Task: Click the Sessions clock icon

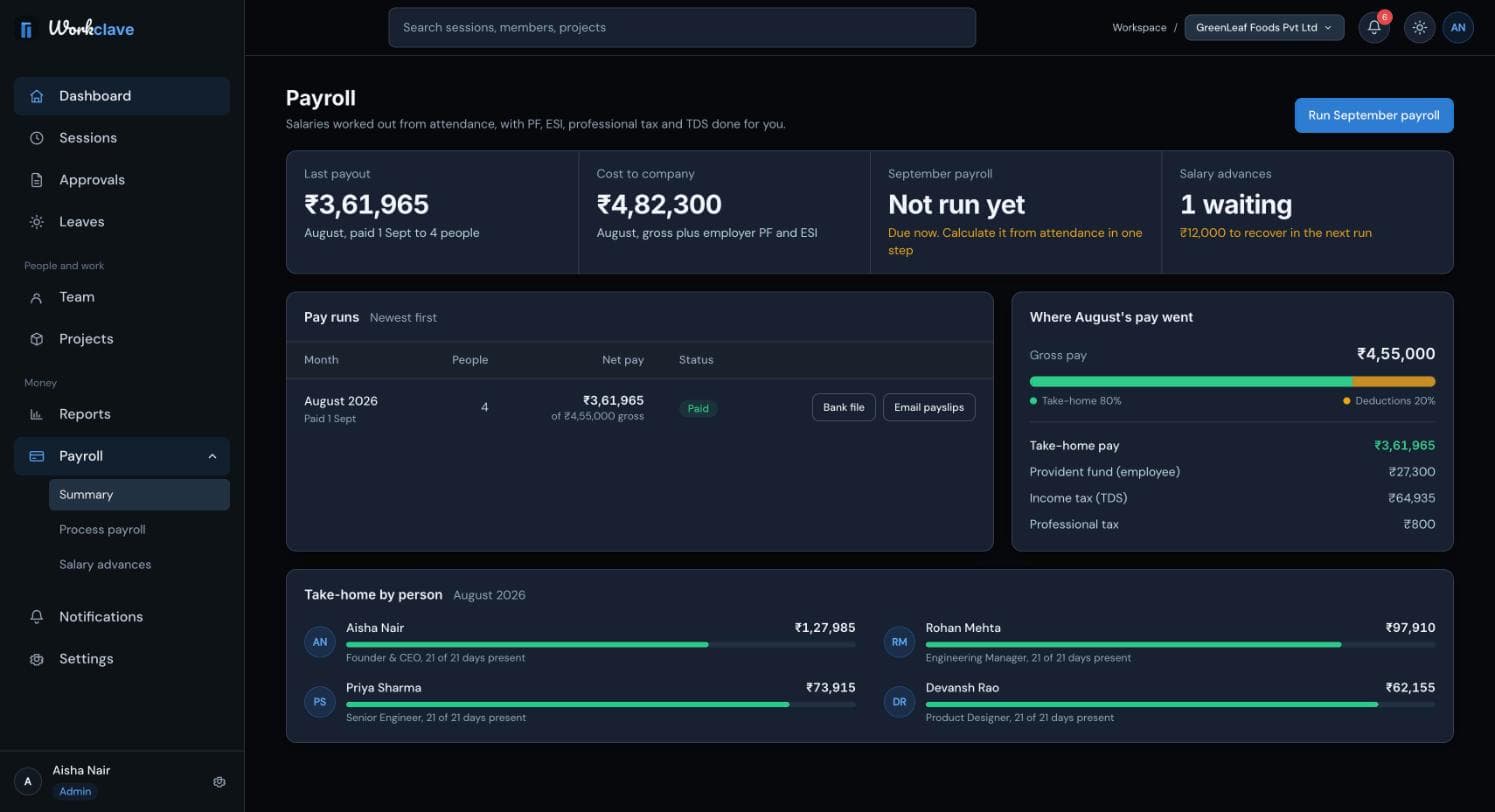Action: pyautogui.click(x=37, y=138)
